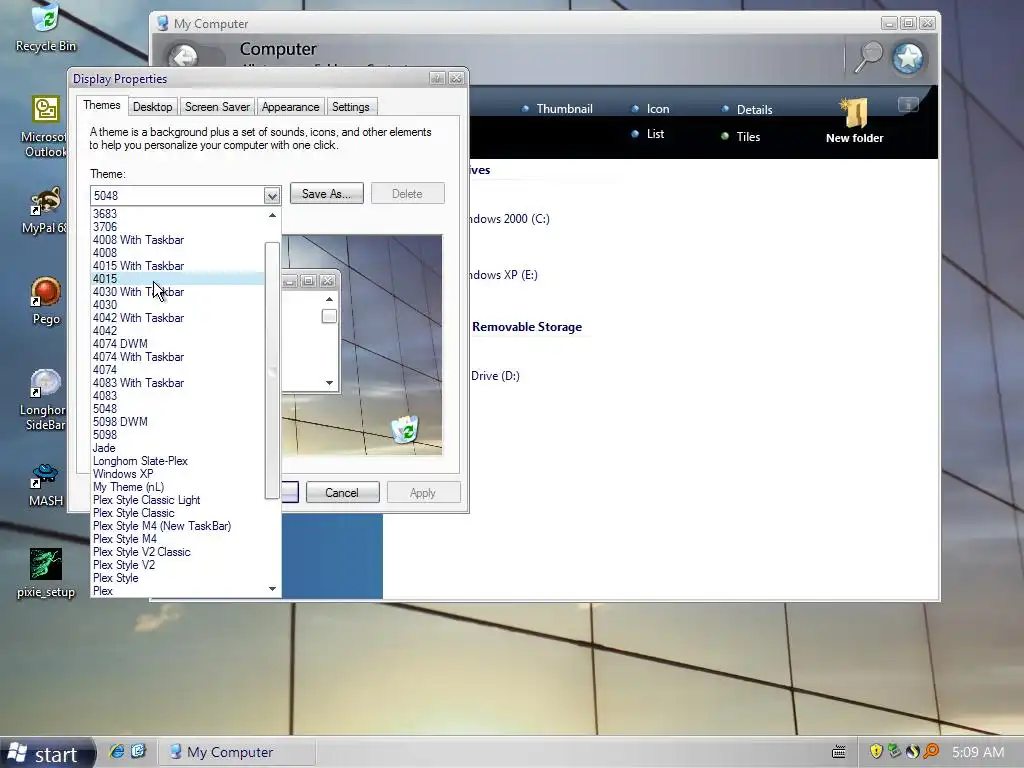
Task: Select Thumbnail view option
Action: (557, 109)
